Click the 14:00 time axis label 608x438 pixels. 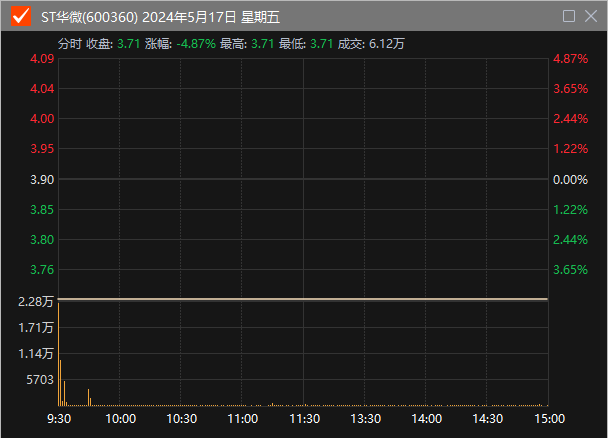pos(427,419)
